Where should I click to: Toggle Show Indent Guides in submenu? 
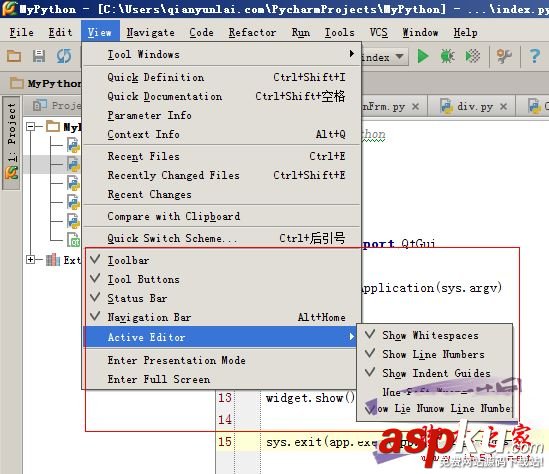[x=435, y=373]
